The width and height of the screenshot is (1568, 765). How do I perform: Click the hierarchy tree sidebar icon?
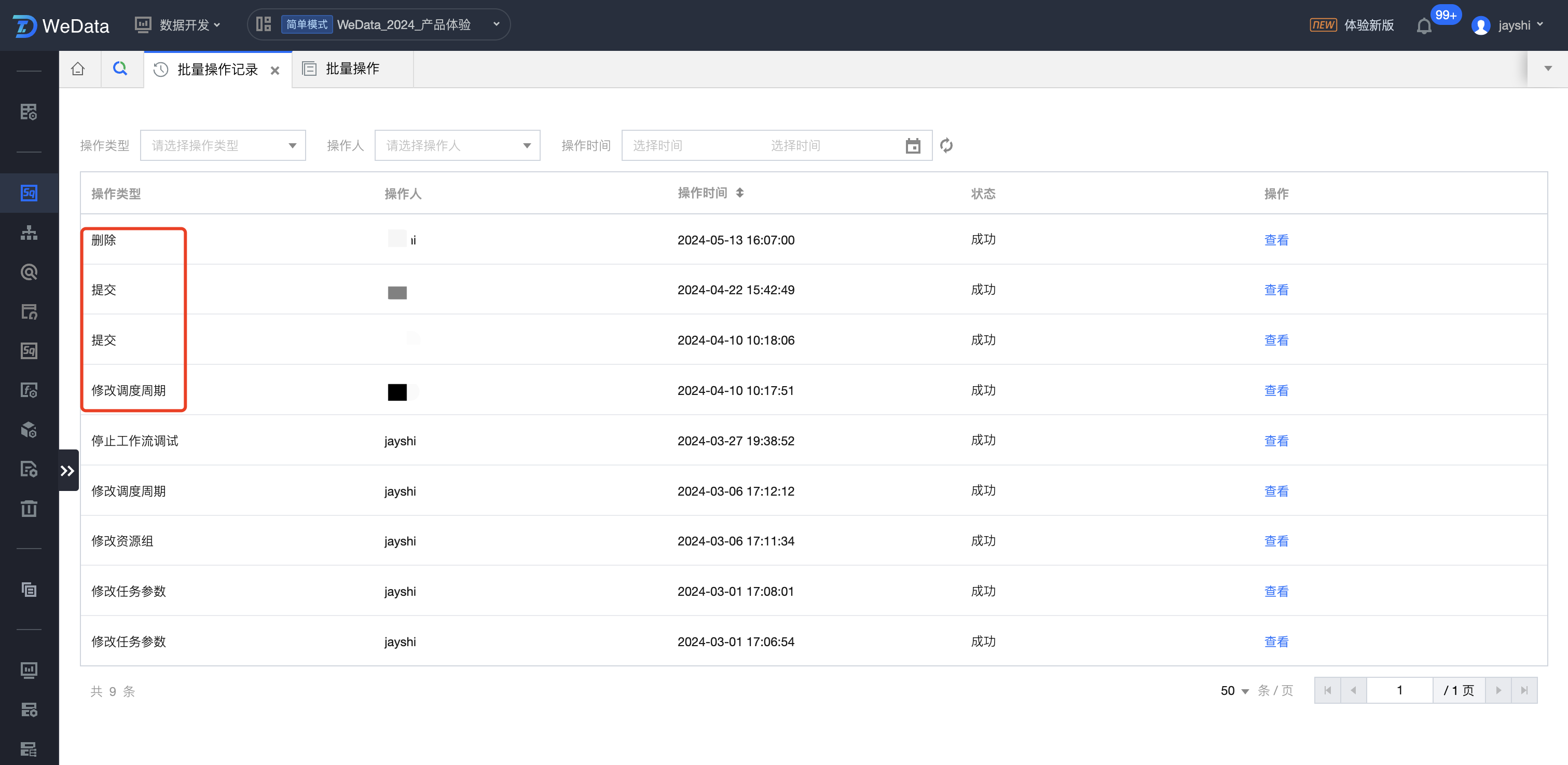tap(29, 233)
